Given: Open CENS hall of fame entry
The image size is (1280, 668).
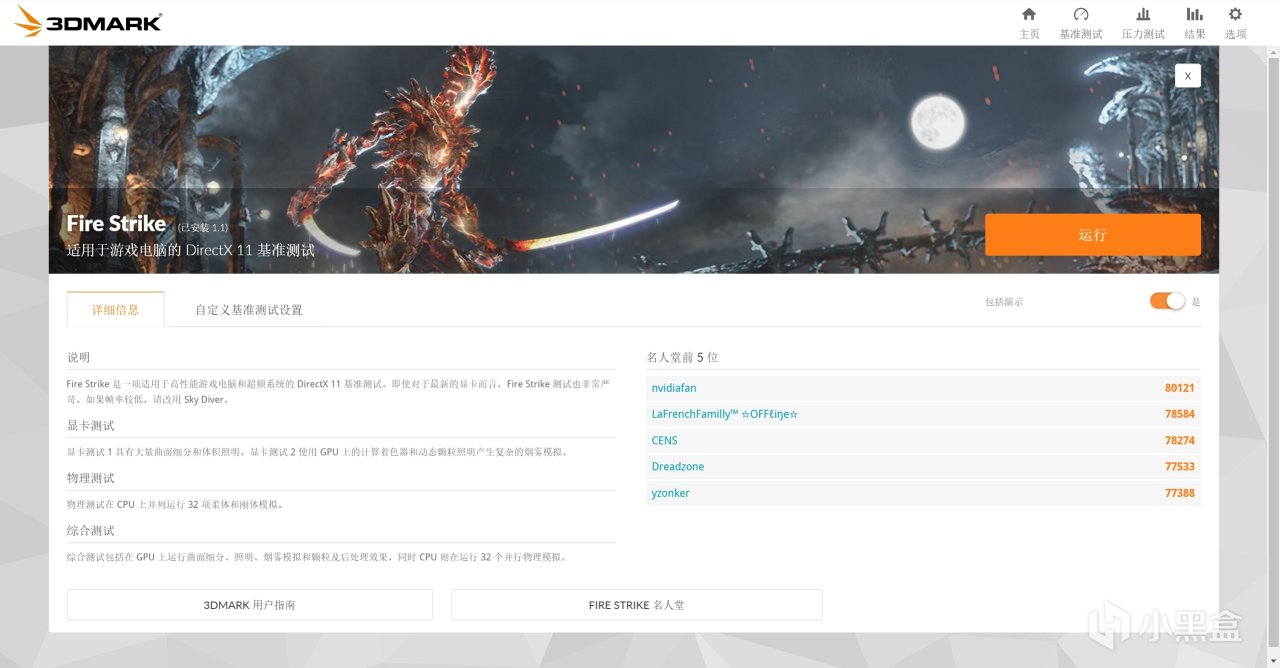Looking at the screenshot, I should coord(665,440).
